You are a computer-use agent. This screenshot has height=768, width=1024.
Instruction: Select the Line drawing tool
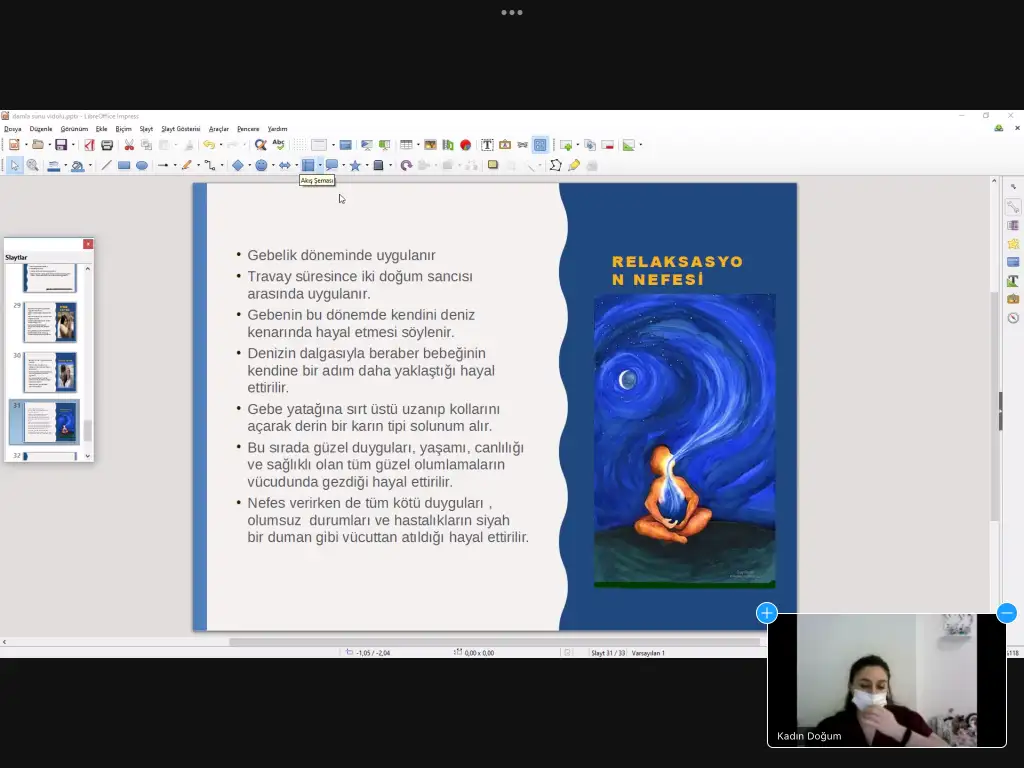coord(106,166)
